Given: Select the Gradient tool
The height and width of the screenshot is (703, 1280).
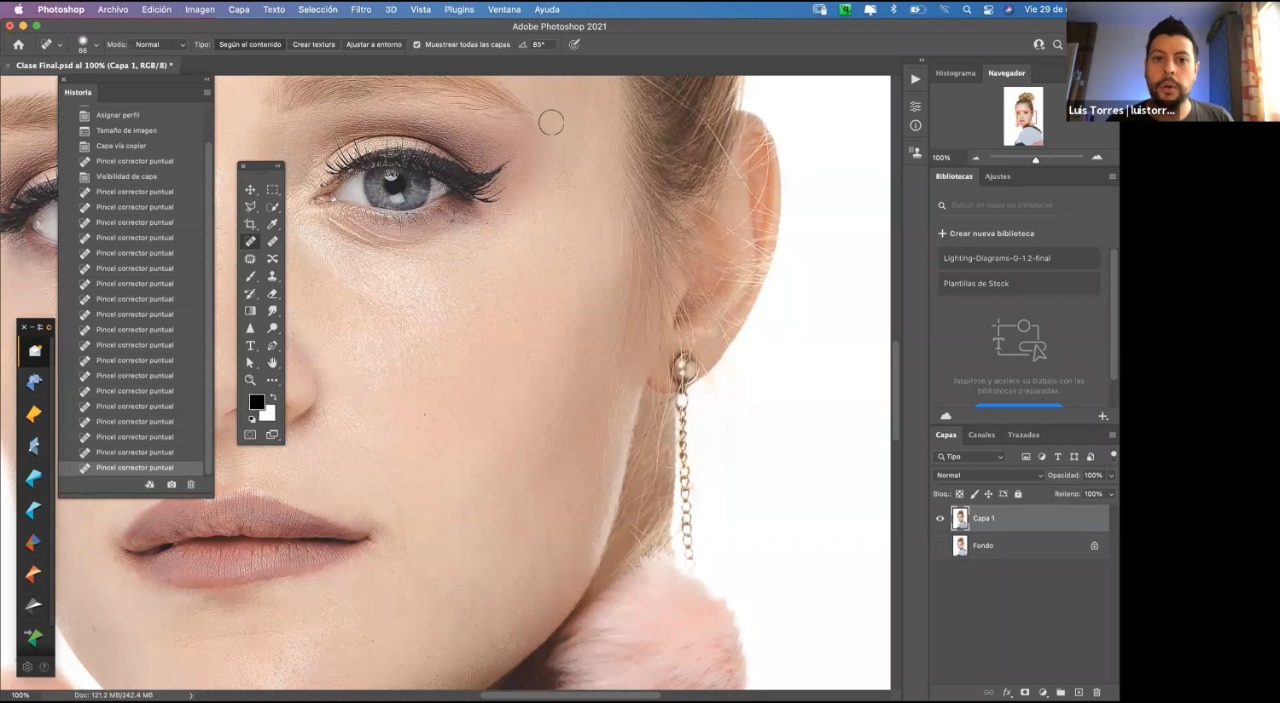Looking at the screenshot, I should tap(250, 311).
